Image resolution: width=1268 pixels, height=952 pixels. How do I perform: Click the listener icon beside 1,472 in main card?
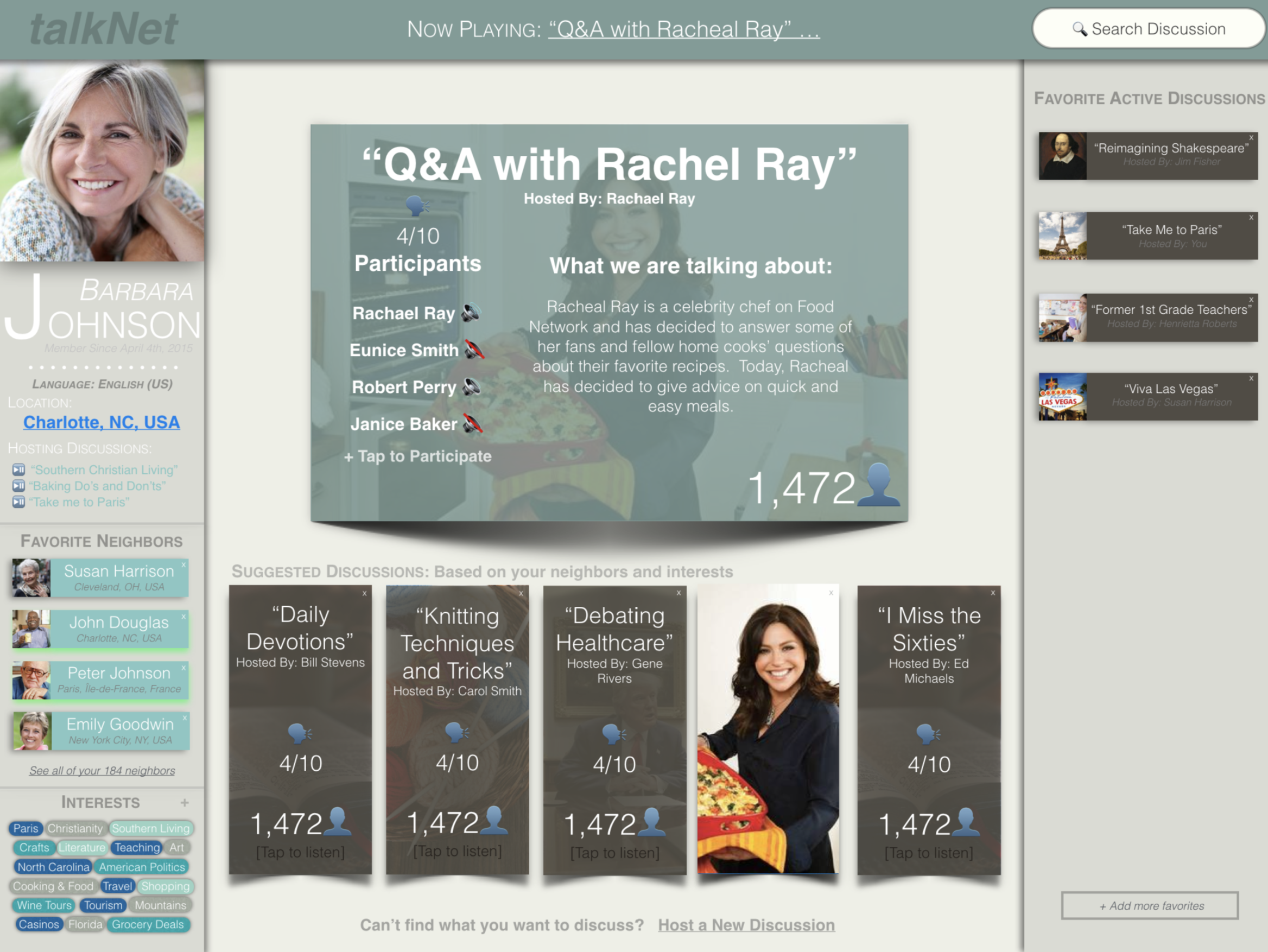click(x=878, y=485)
